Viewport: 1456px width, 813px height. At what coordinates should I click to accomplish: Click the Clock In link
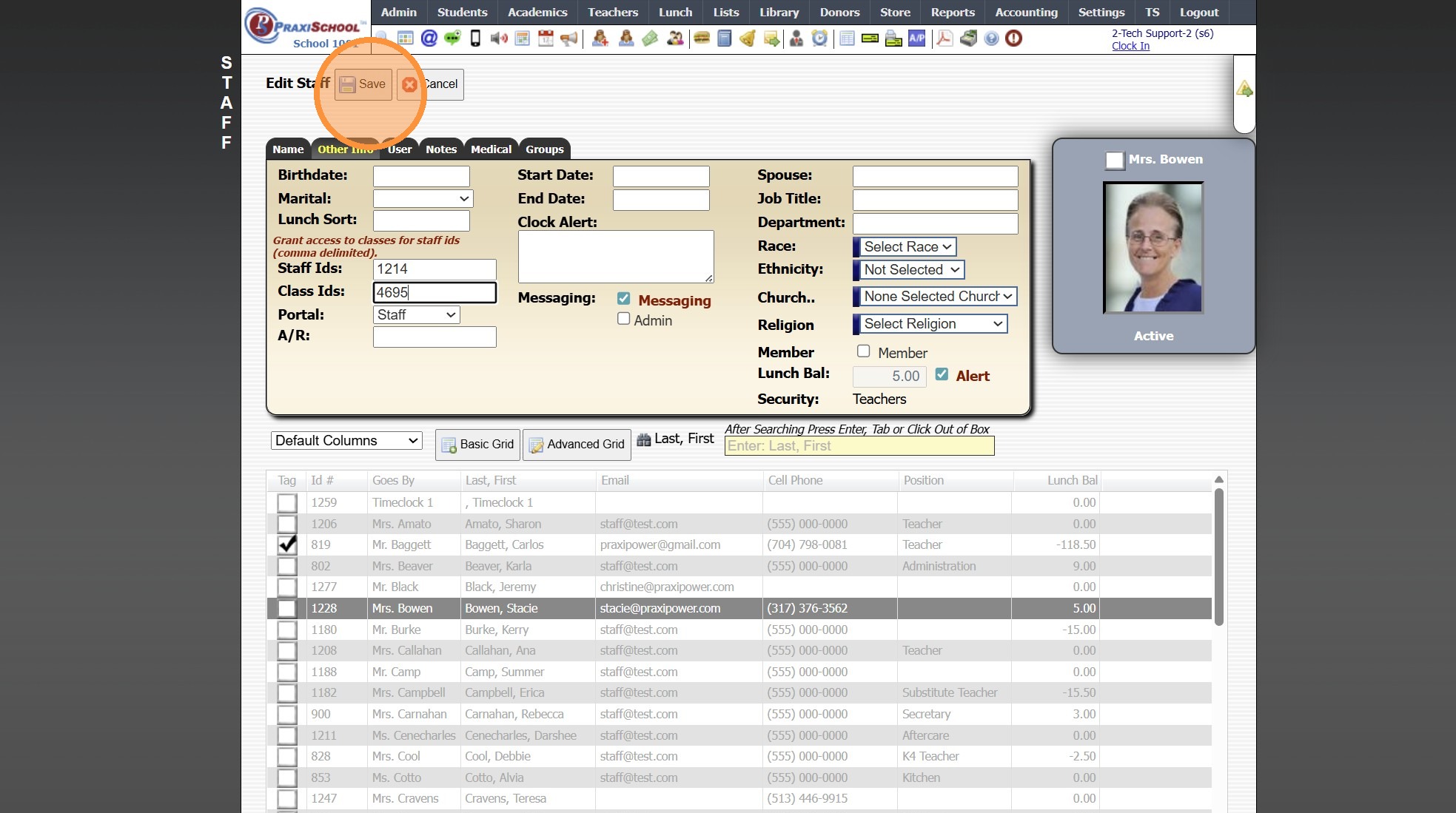pos(1130,46)
